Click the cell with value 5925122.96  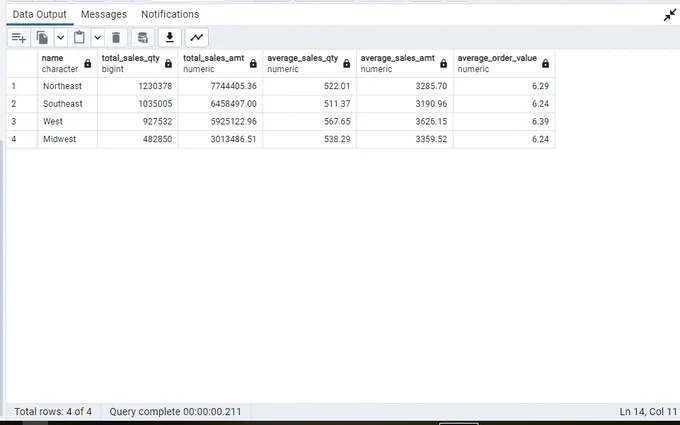pos(220,121)
